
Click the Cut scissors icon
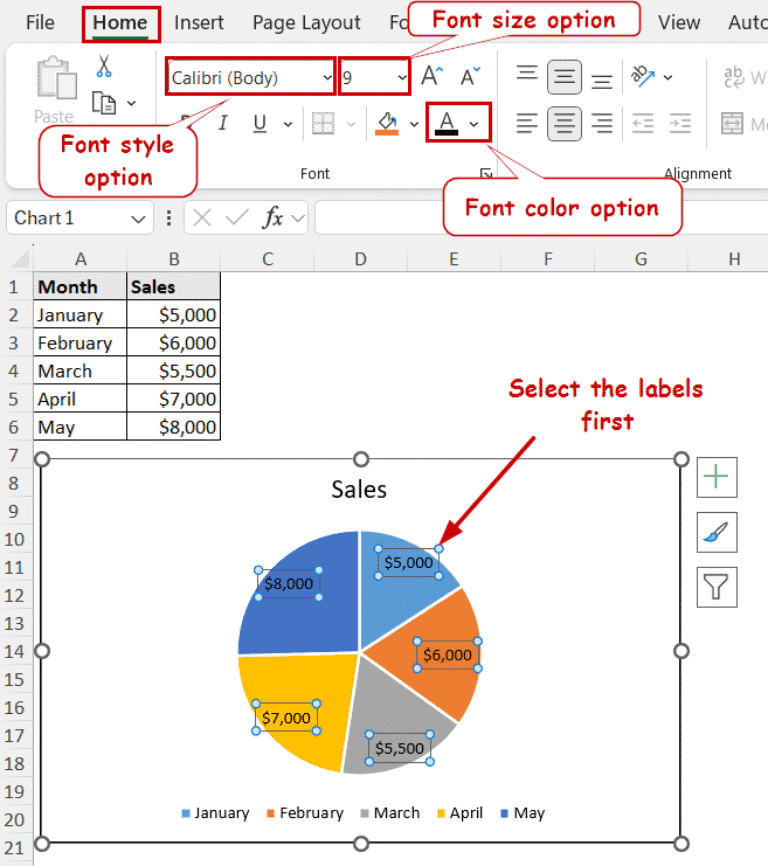coord(103,67)
